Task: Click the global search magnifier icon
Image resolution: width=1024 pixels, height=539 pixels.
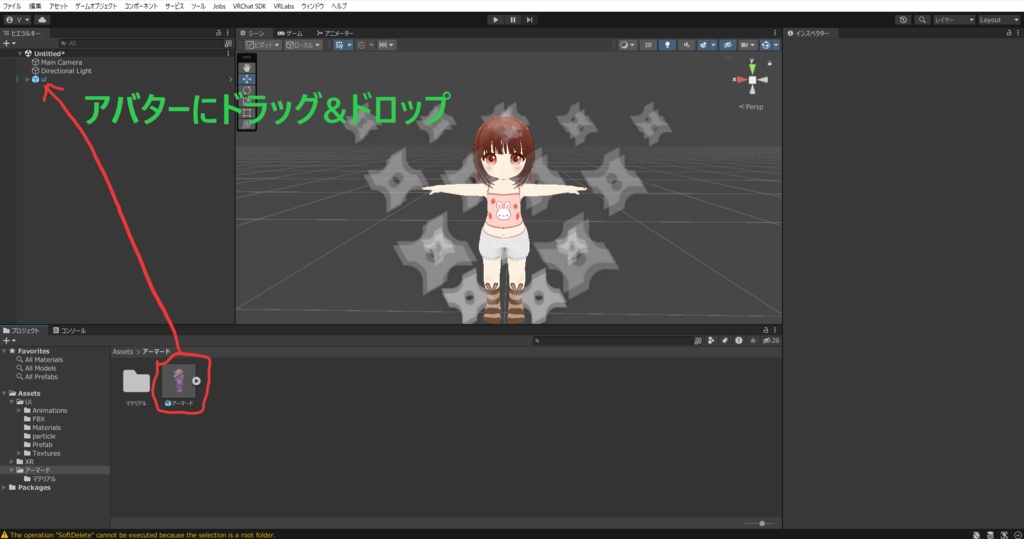Action: click(922, 20)
